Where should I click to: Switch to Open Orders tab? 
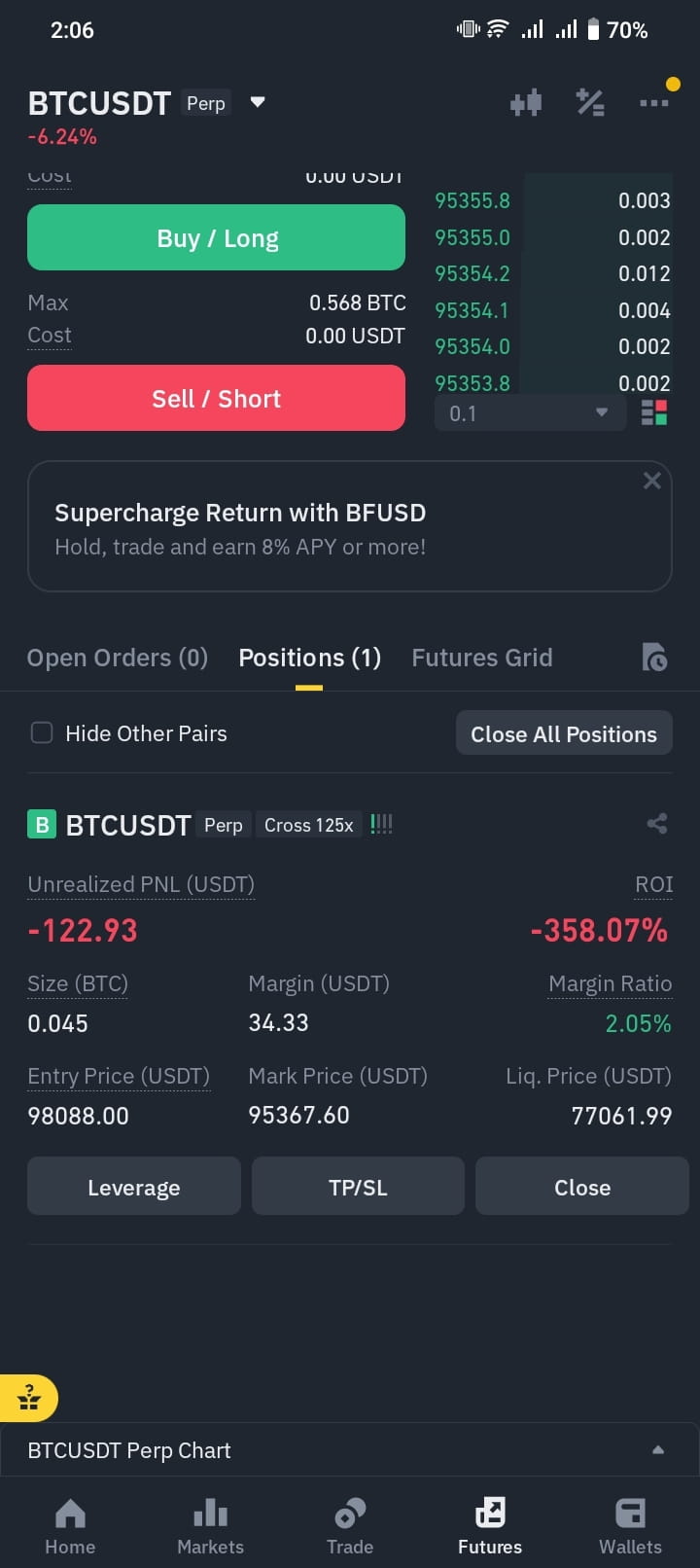pyautogui.click(x=118, y=658)
